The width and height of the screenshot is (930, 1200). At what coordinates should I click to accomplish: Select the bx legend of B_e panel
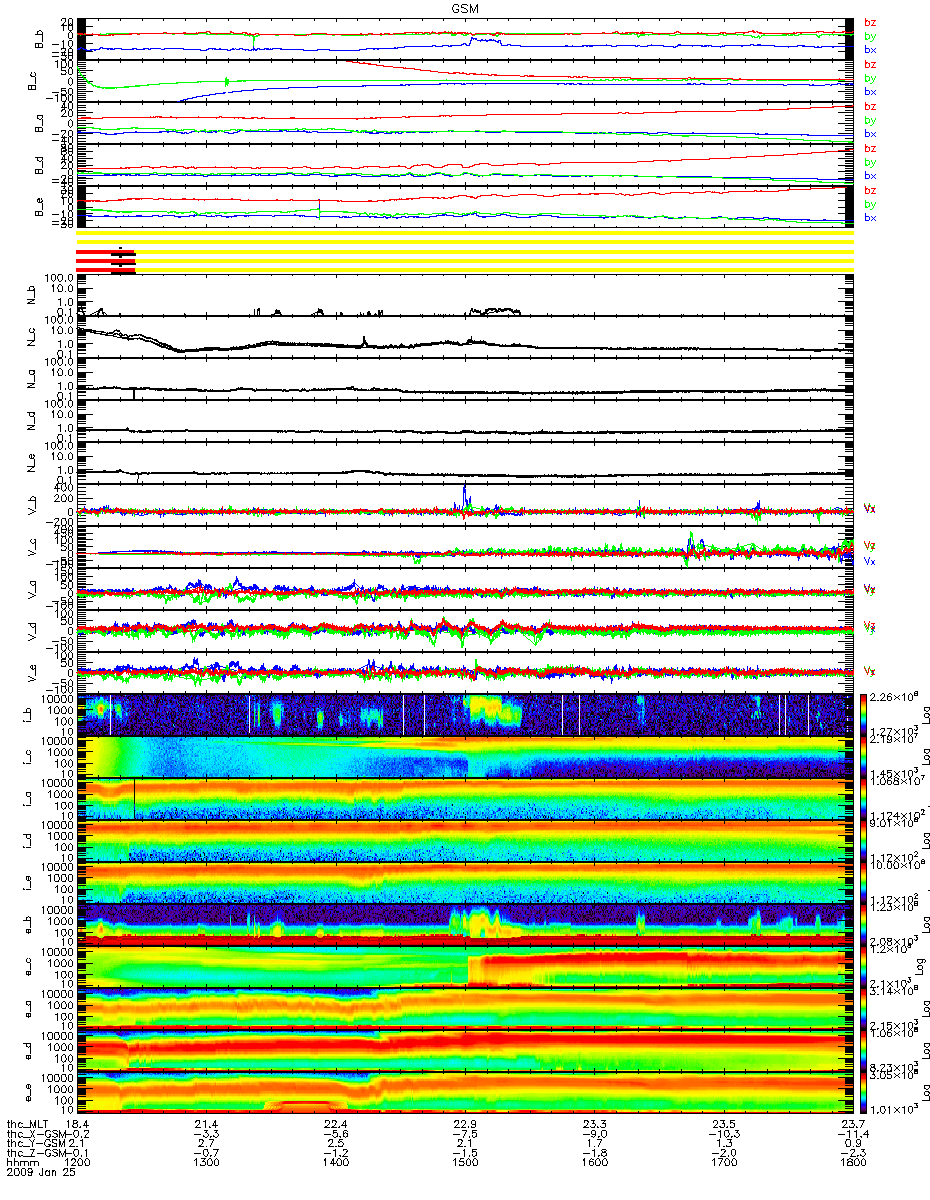[x=870, y=217]
